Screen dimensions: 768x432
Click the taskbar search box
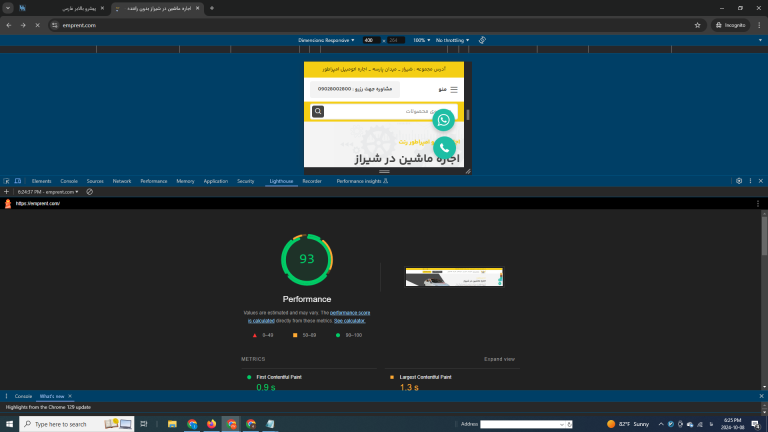[x=77, y=424]
